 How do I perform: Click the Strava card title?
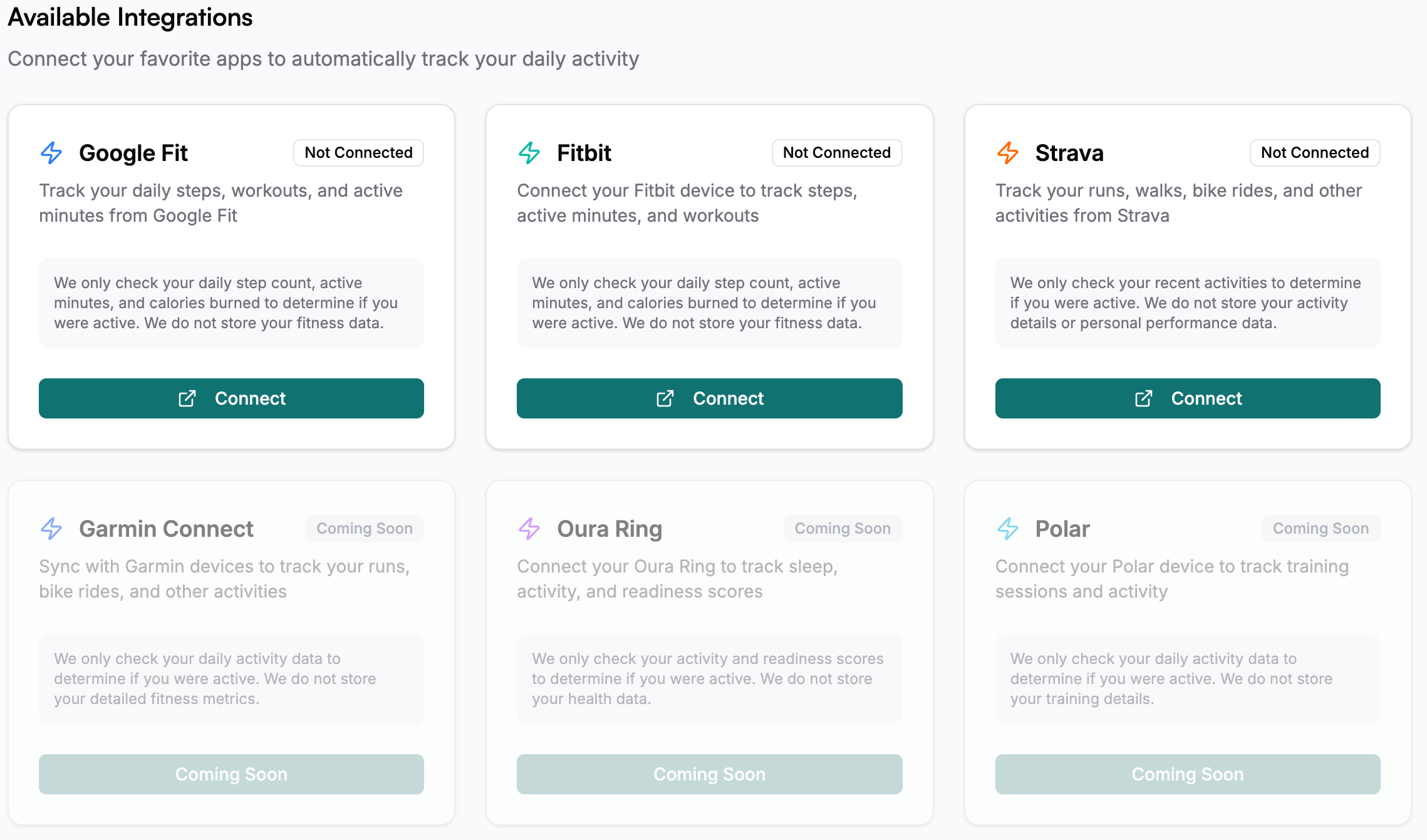(1069, 153)
